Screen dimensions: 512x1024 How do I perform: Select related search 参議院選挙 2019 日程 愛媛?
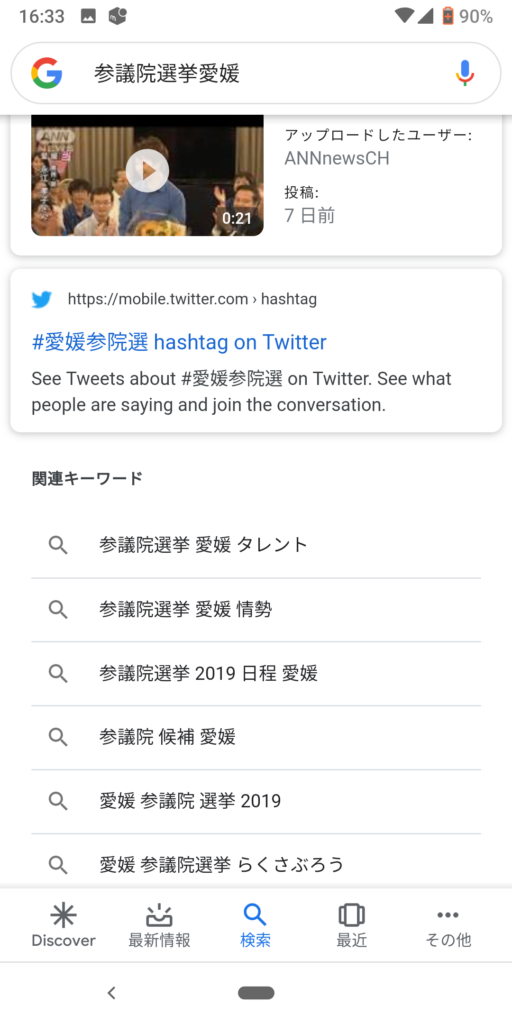tap(256, 673)
